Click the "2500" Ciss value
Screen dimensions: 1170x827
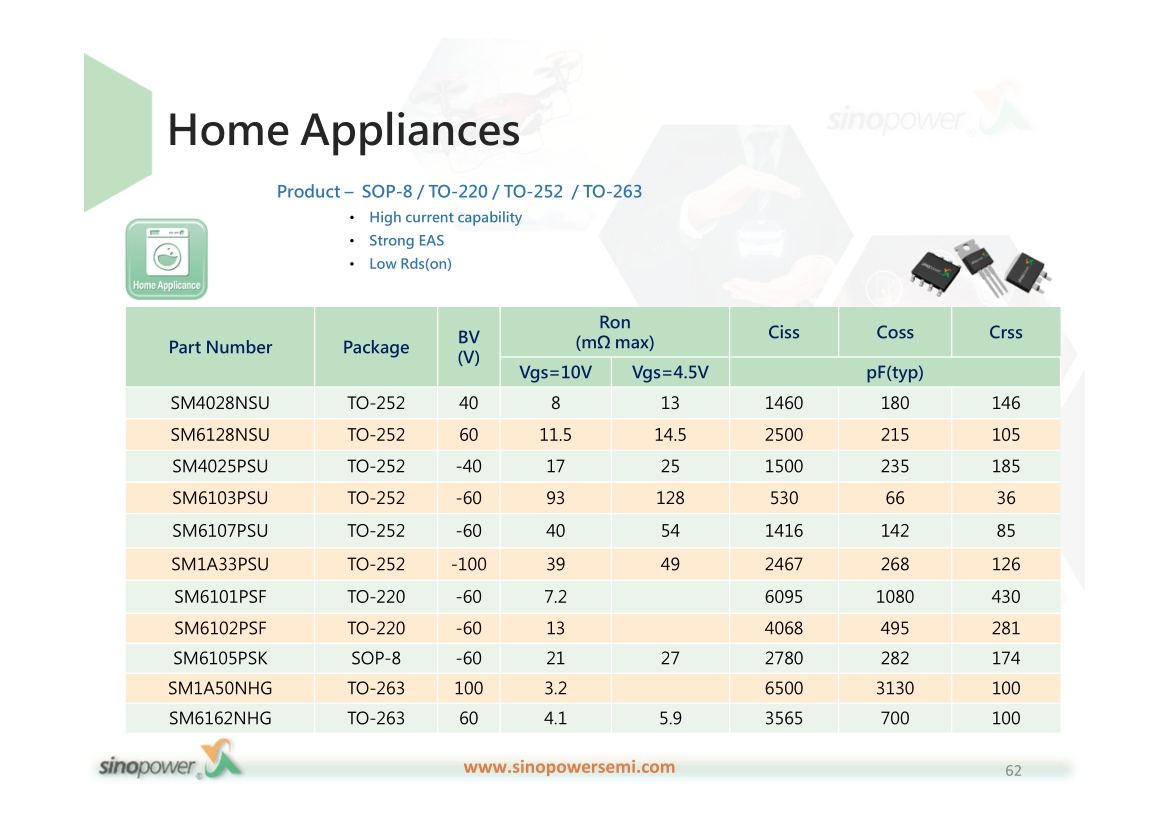[783, 434]
